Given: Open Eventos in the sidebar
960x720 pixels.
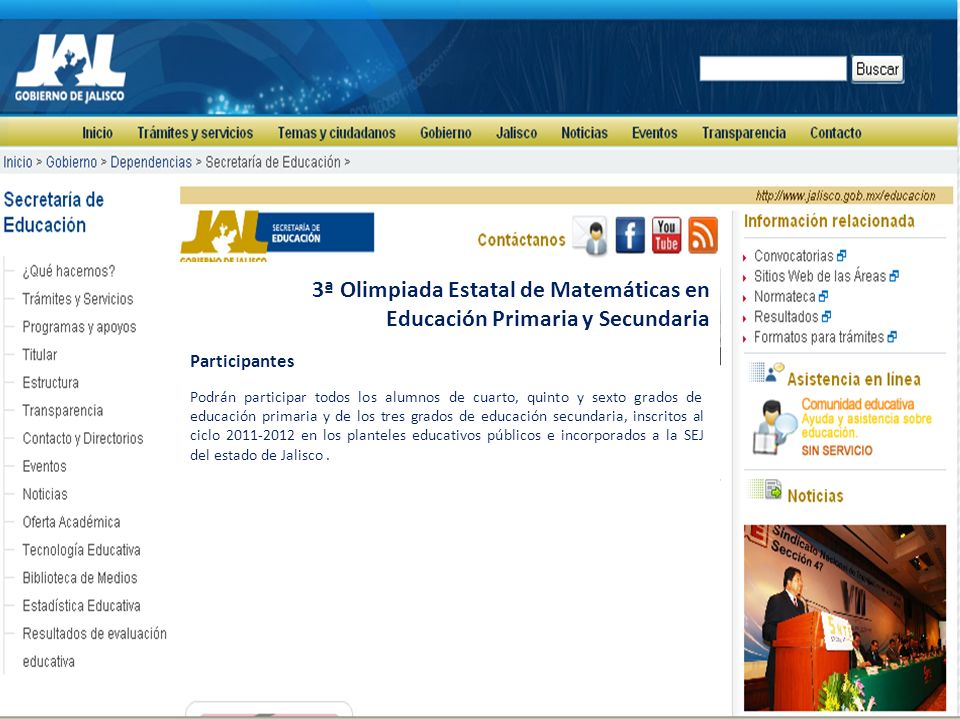Looking at the screenshot, I should [x=45, y=467].
